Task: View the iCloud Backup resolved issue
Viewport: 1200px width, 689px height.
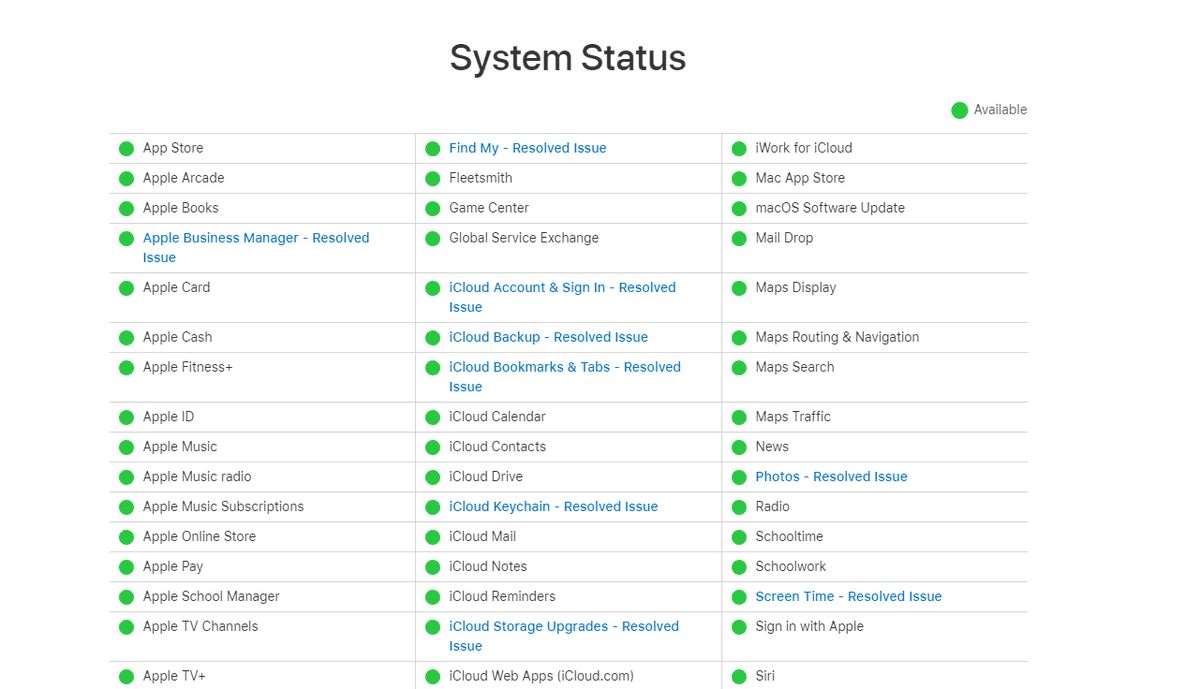Action: click(x=548, y=337)
